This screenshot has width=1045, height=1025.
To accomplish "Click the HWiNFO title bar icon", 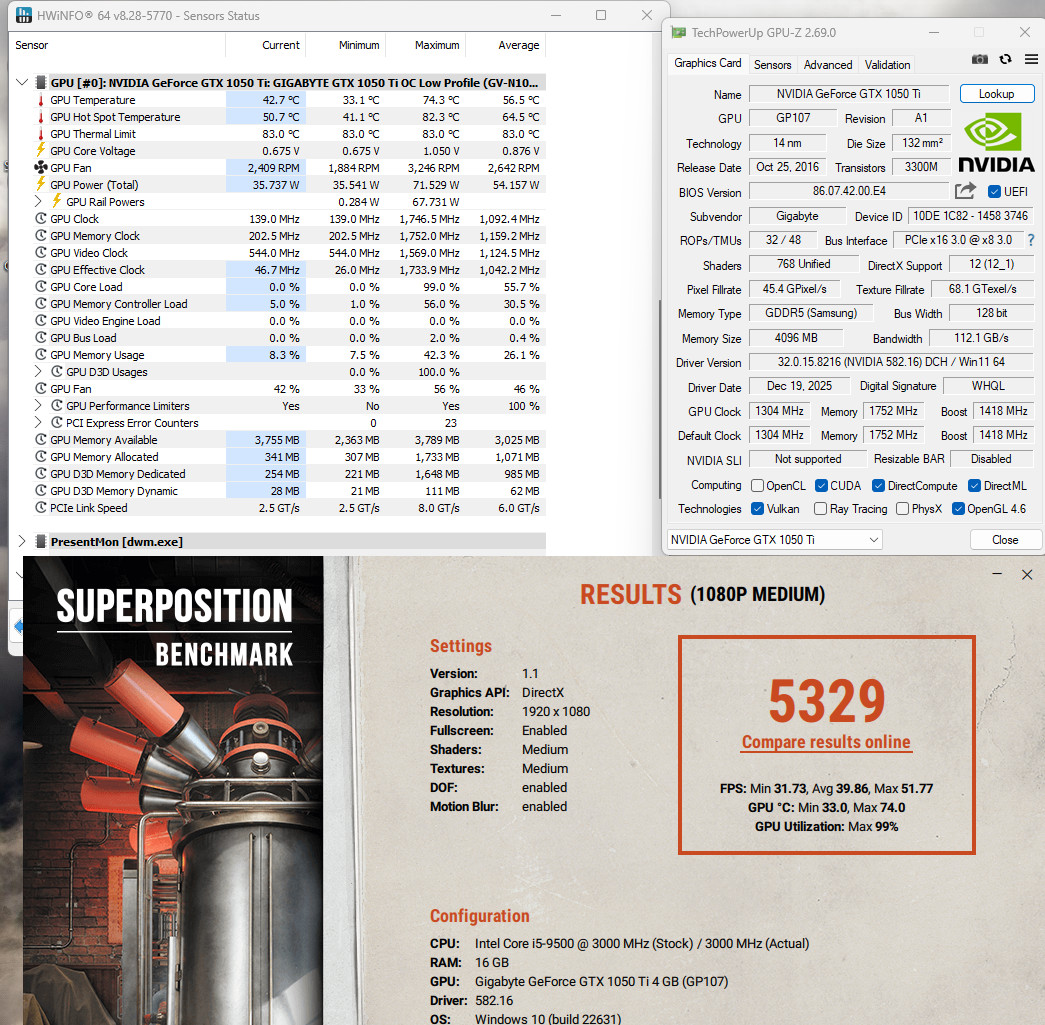I will (x=23, y=15).
